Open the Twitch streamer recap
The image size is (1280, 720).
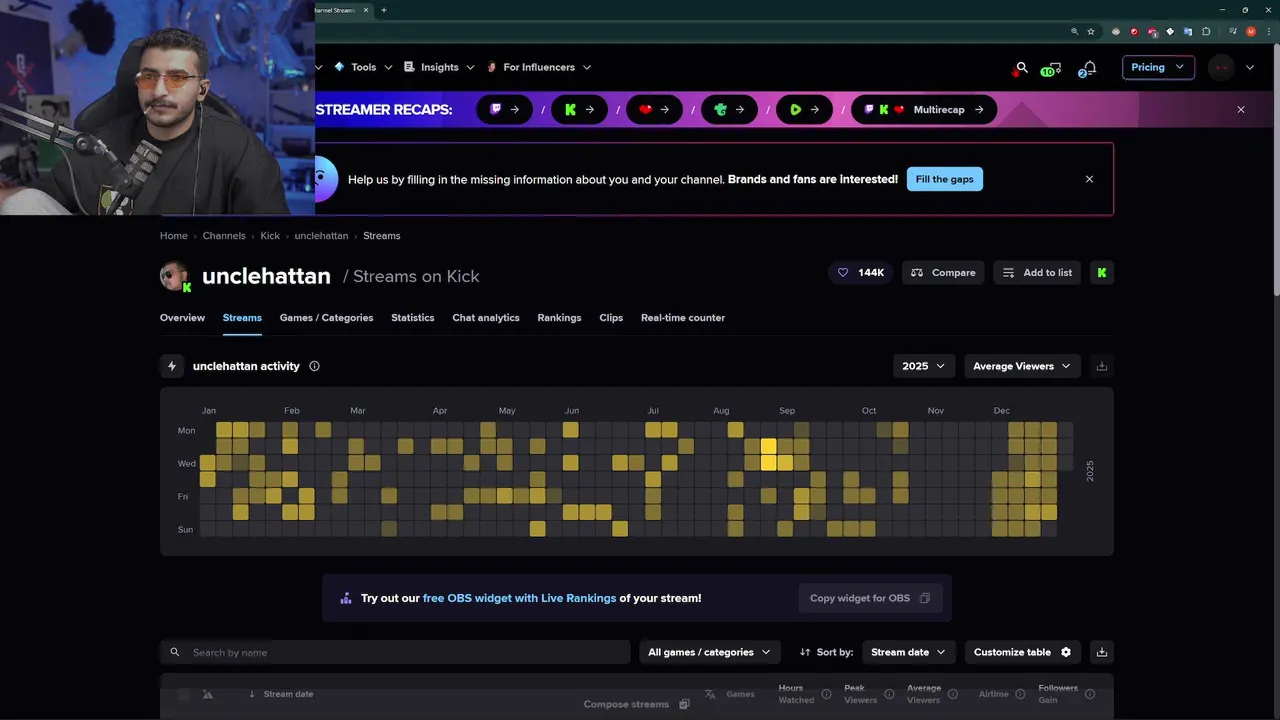(x=504, y=110)
